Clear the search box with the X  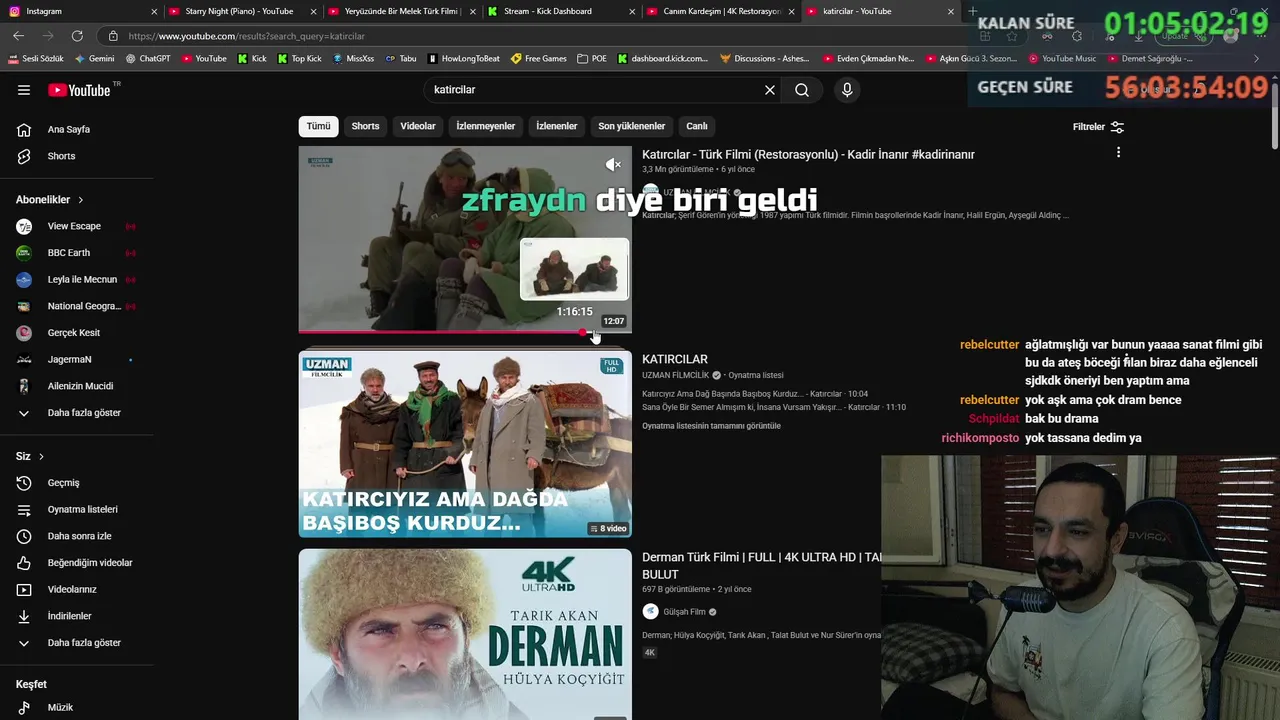(x=770, y=90)
